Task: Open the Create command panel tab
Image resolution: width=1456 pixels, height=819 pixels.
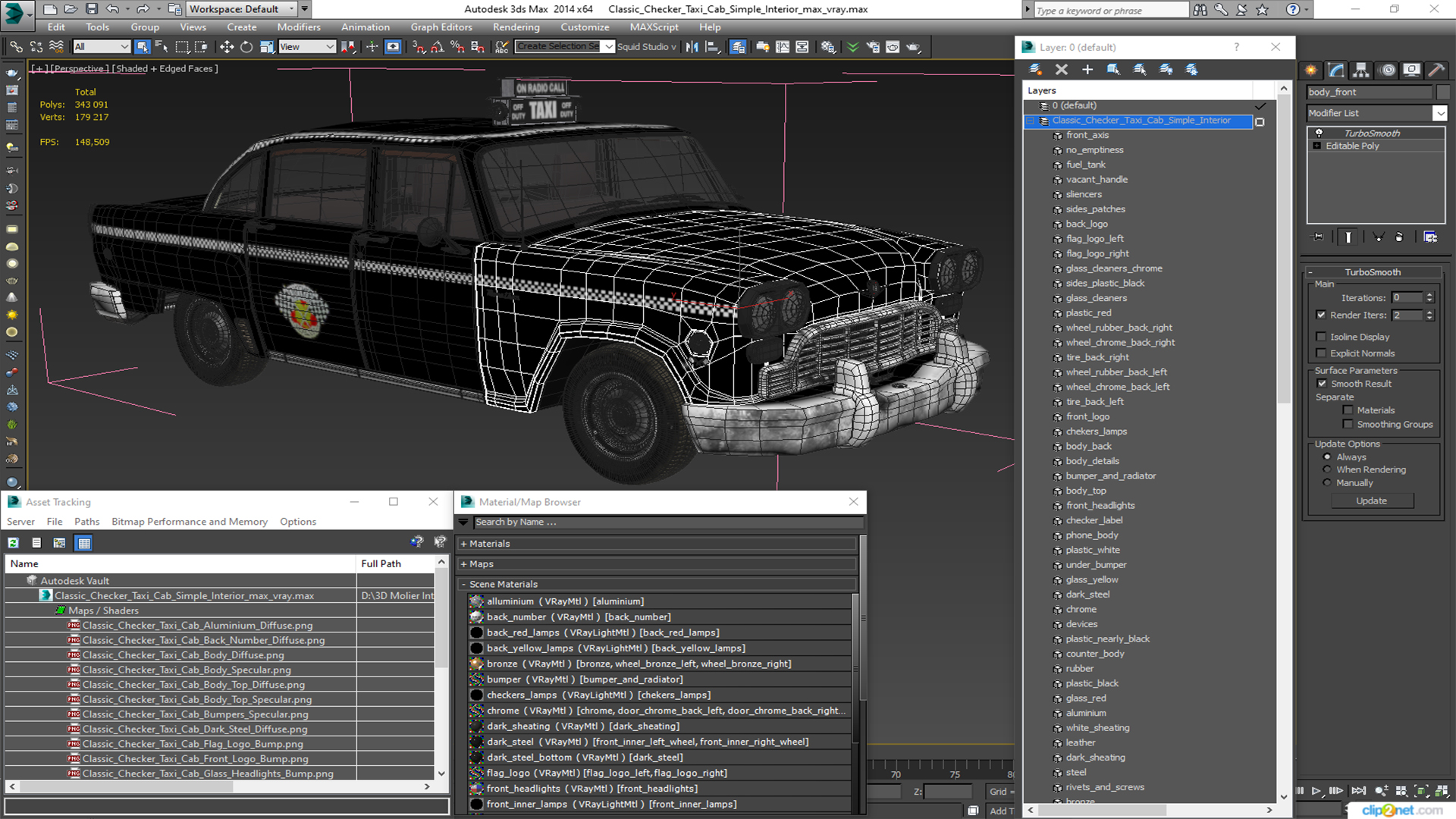Action: tap(1311, 70)
